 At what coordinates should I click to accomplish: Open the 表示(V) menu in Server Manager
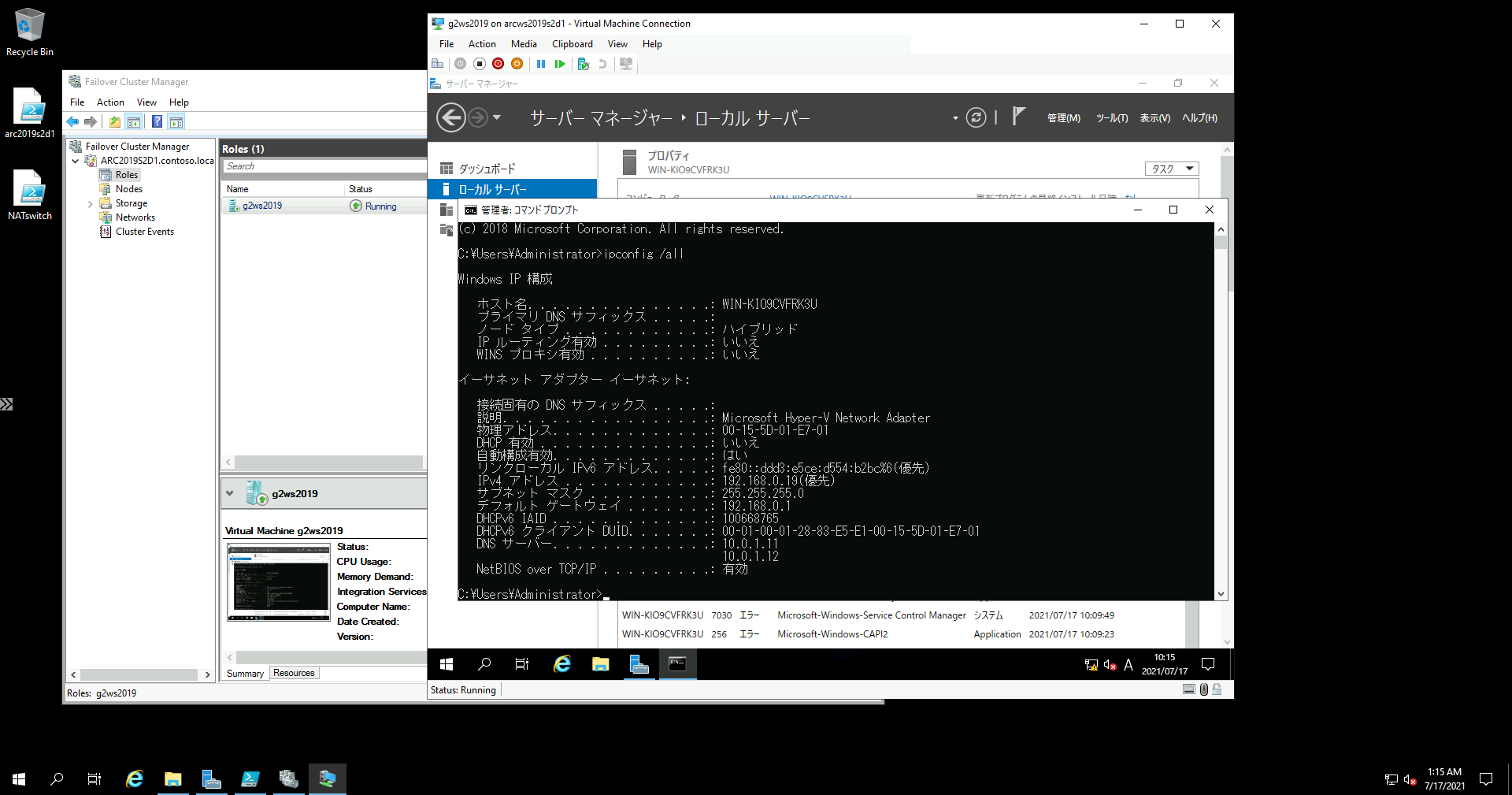pyautogui.click(x=1155, y=118)
